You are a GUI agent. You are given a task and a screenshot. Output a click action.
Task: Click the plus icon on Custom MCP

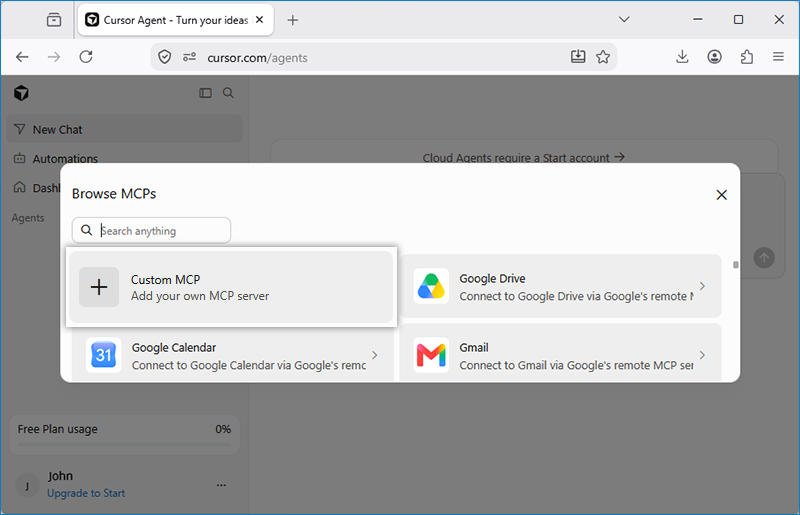(99, 287)
